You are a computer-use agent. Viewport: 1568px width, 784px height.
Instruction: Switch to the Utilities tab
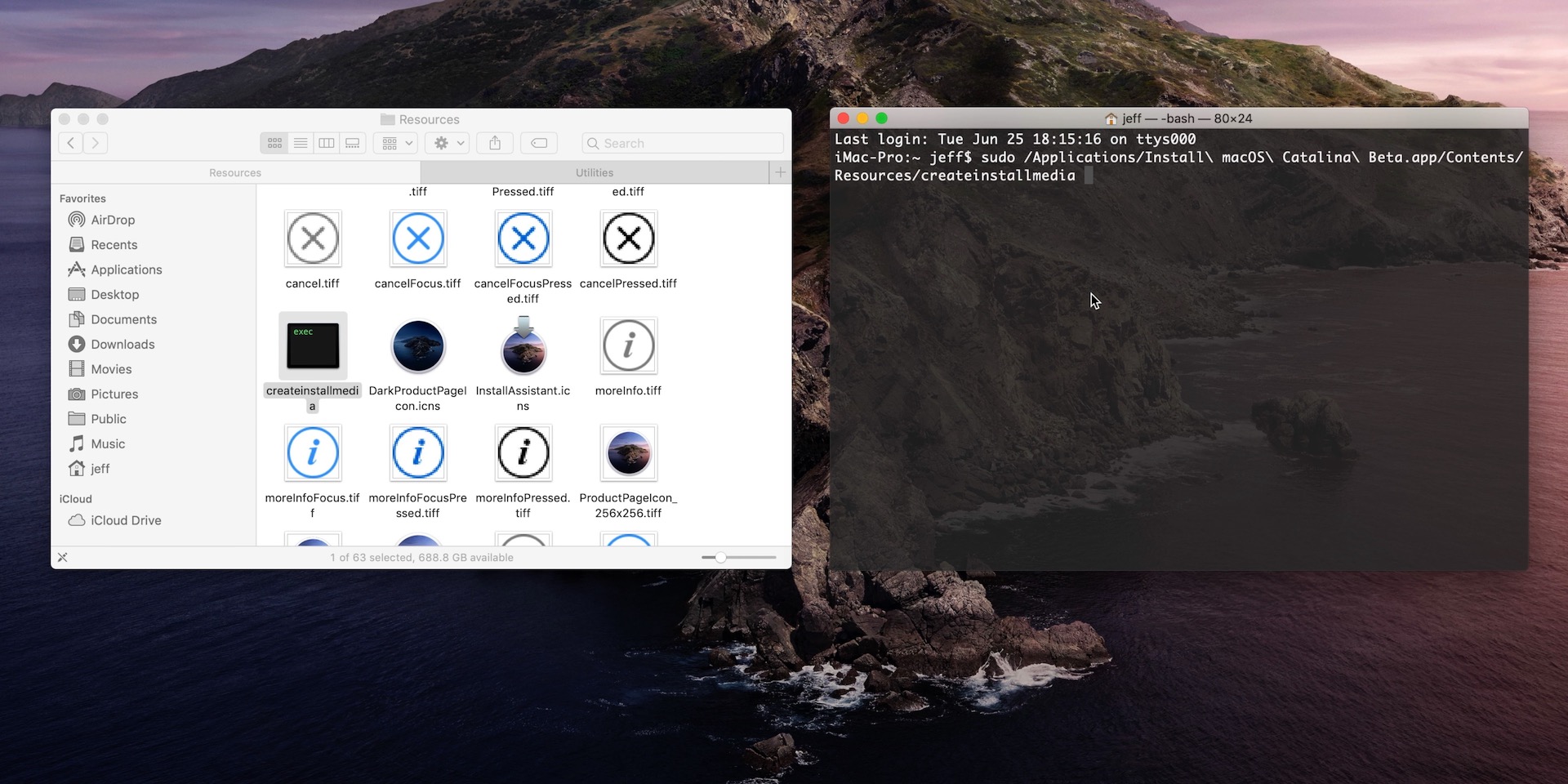(x=594, y=171)
